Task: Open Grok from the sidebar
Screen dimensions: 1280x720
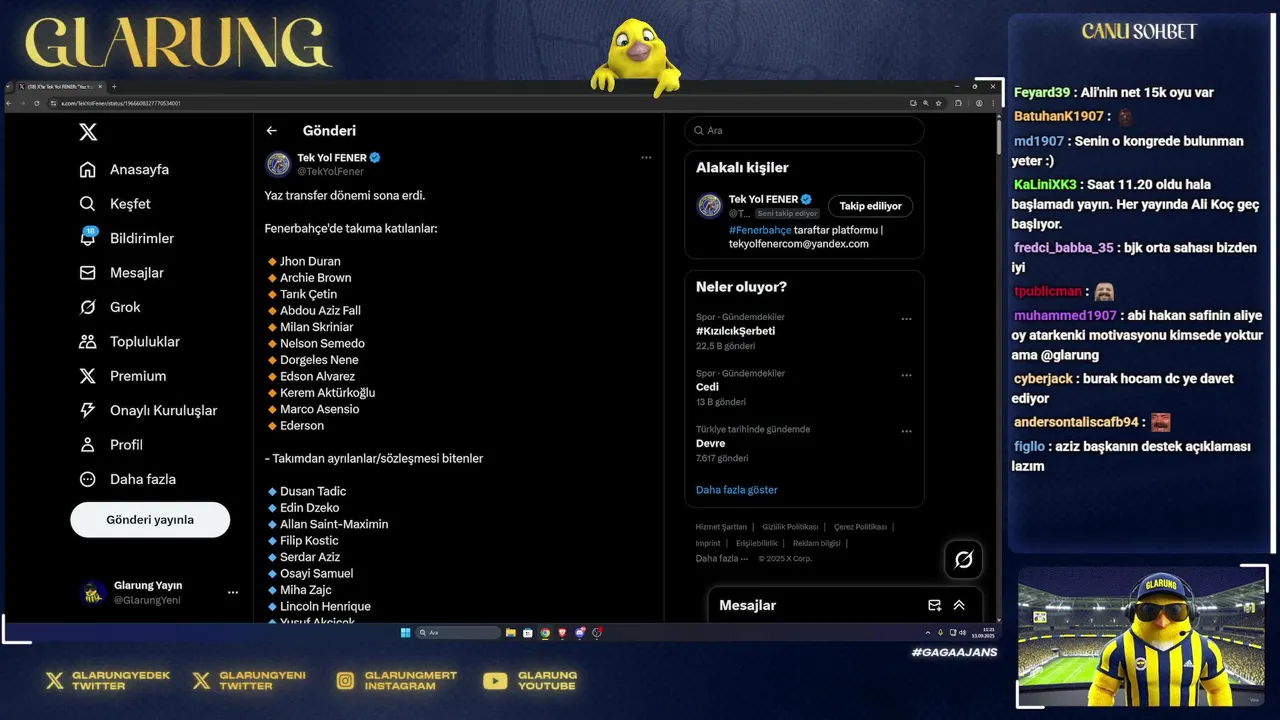Action: click(110, 307)
